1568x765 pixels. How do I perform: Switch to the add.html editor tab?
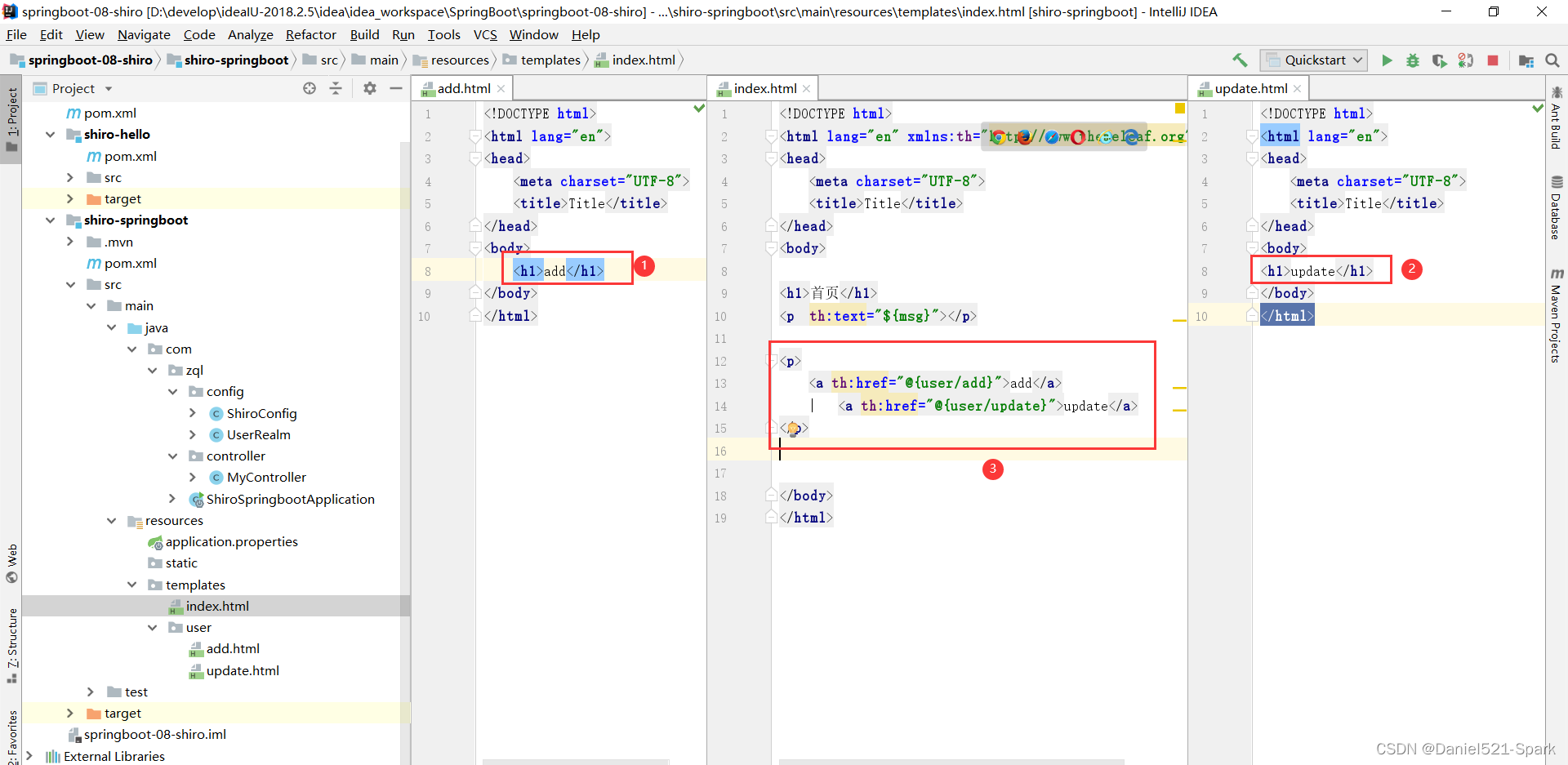point(464,88)
